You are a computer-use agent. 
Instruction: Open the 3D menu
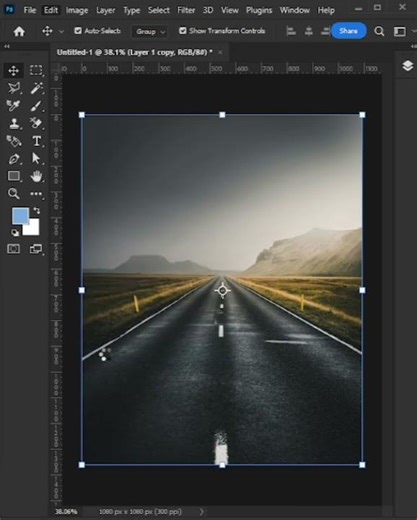tap(208, 10)
